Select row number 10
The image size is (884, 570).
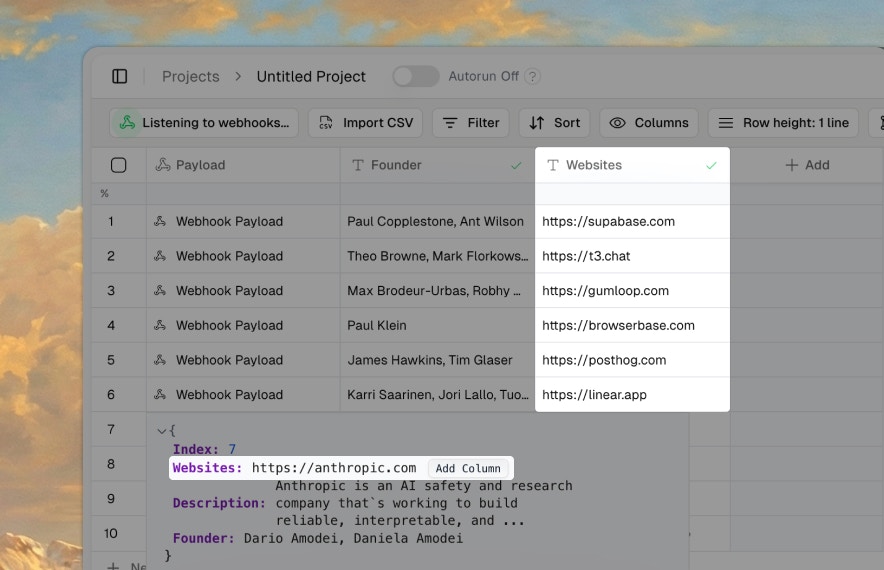[111, 533]
